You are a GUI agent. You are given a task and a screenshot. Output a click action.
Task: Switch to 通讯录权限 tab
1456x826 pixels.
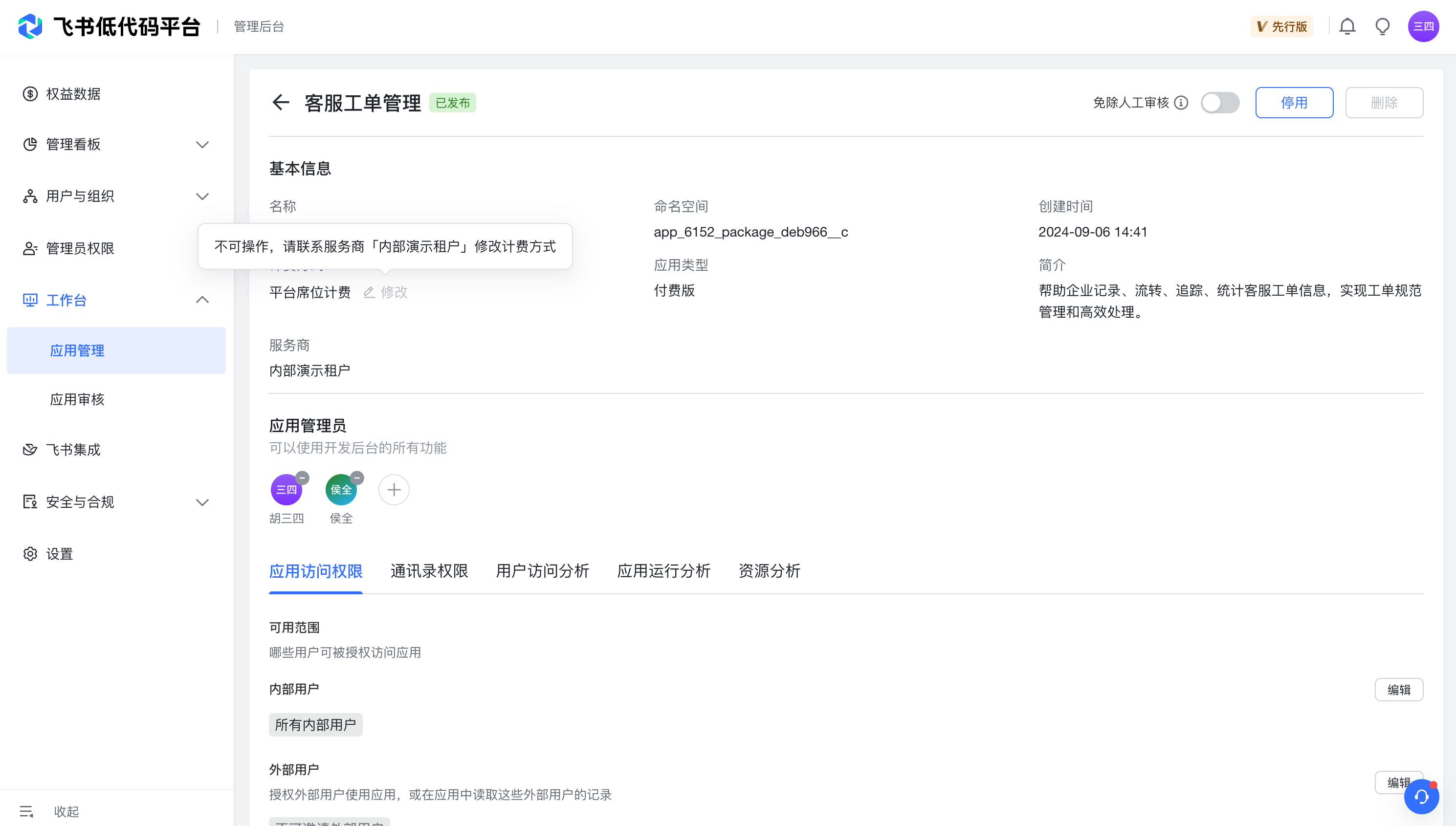[x=429, y=571]
